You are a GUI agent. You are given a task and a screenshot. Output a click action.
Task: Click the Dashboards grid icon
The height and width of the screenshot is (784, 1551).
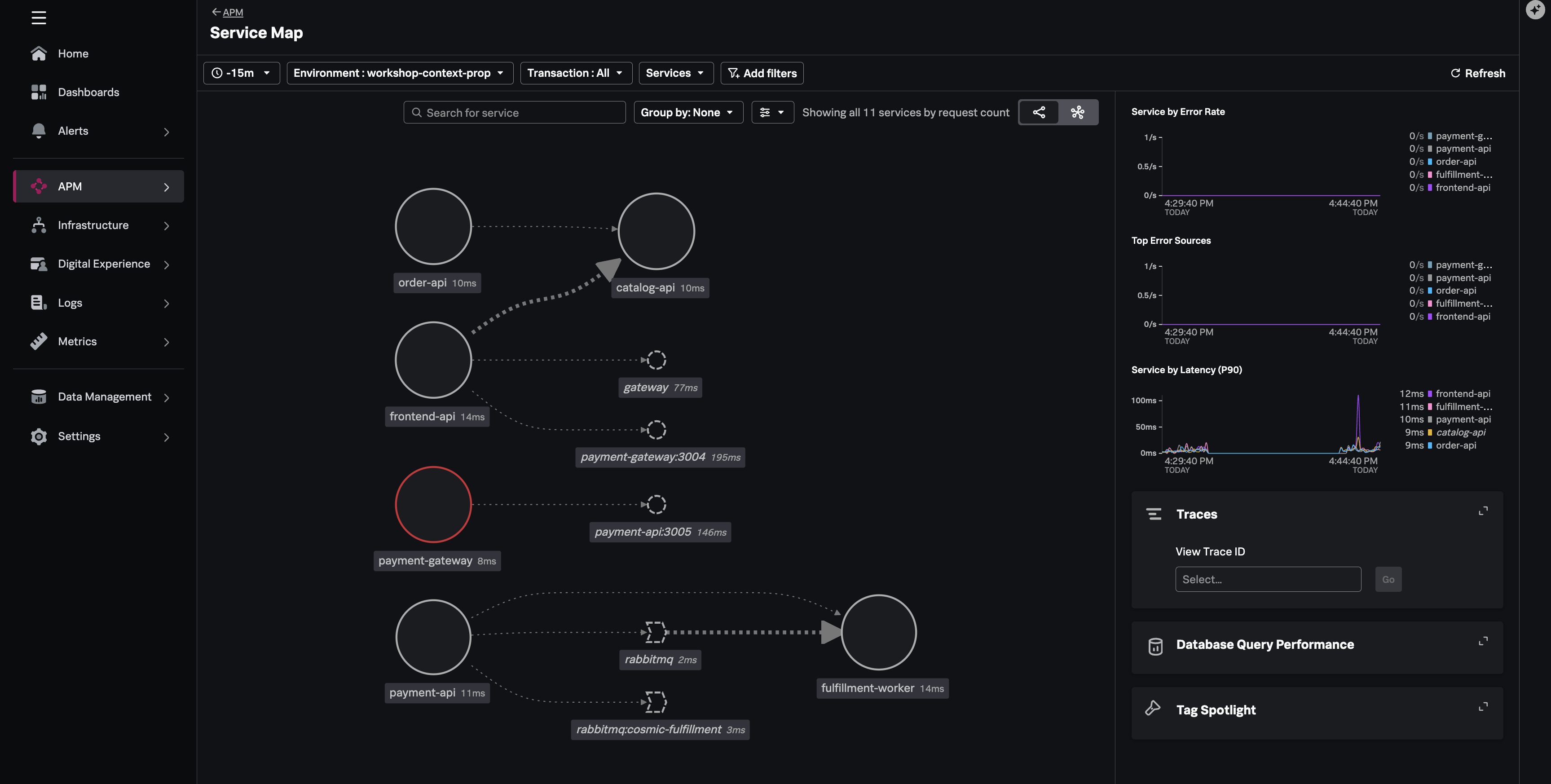pyautogui.click(x=39, y=92)
